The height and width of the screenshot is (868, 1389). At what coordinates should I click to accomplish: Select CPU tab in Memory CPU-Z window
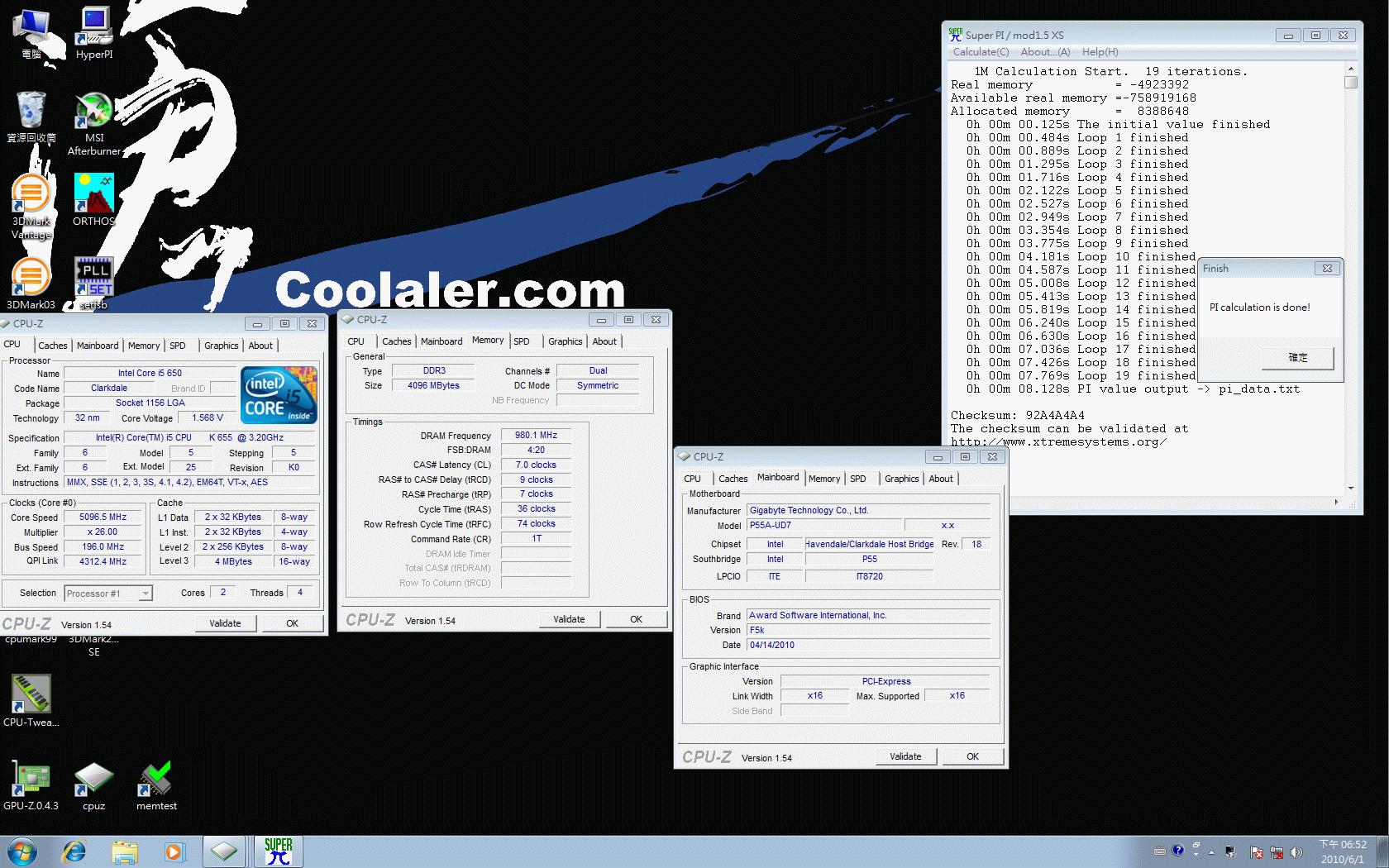click(x=356, y=341)
